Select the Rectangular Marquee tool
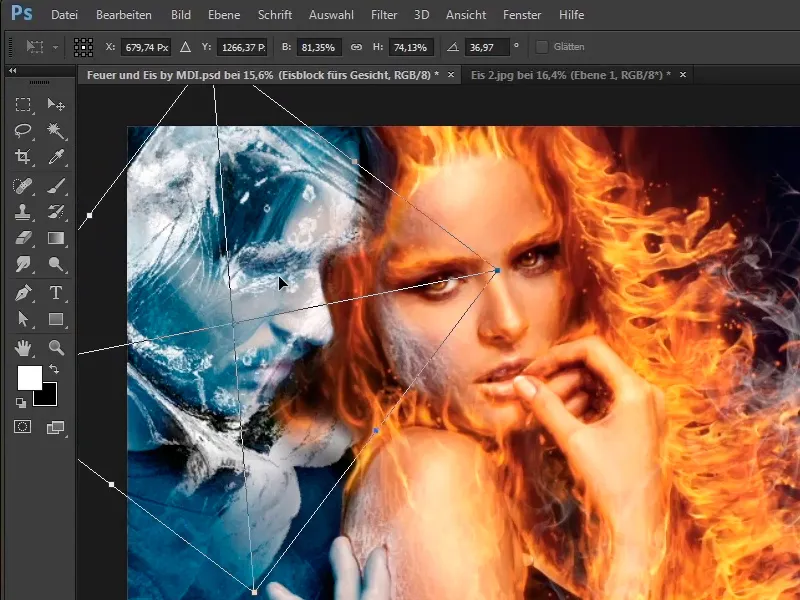Image resolution: width=800 pixels, height=600 pixels. tap(23, 105)
